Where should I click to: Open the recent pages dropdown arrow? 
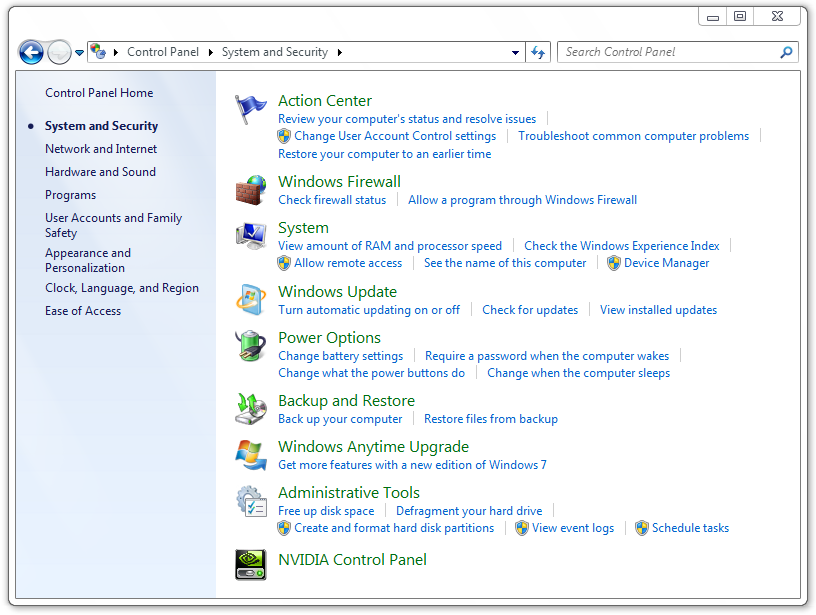(x=79, y=53)
